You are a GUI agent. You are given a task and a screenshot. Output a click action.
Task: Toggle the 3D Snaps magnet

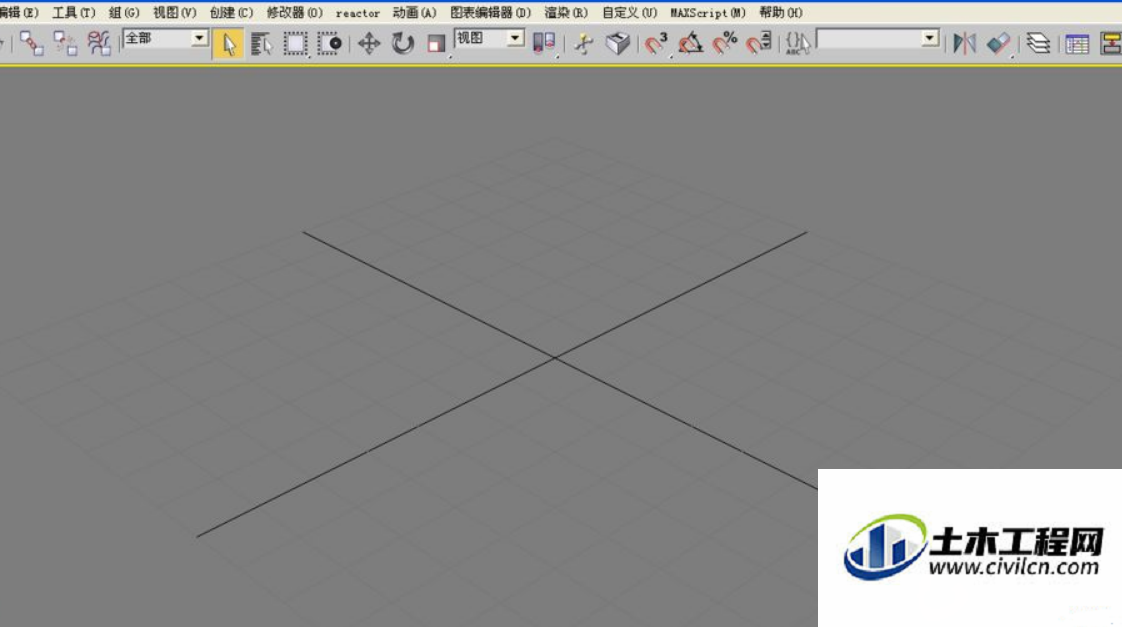click(656, 44)
